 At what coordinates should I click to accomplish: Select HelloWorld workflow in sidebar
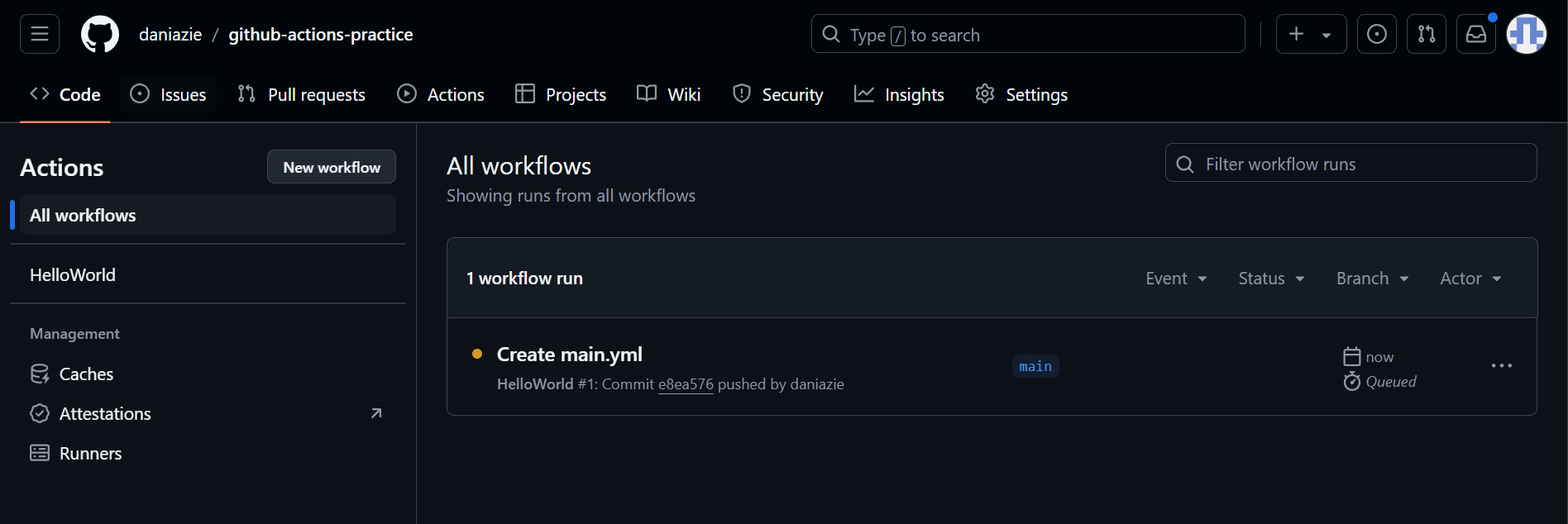[73, 274]
